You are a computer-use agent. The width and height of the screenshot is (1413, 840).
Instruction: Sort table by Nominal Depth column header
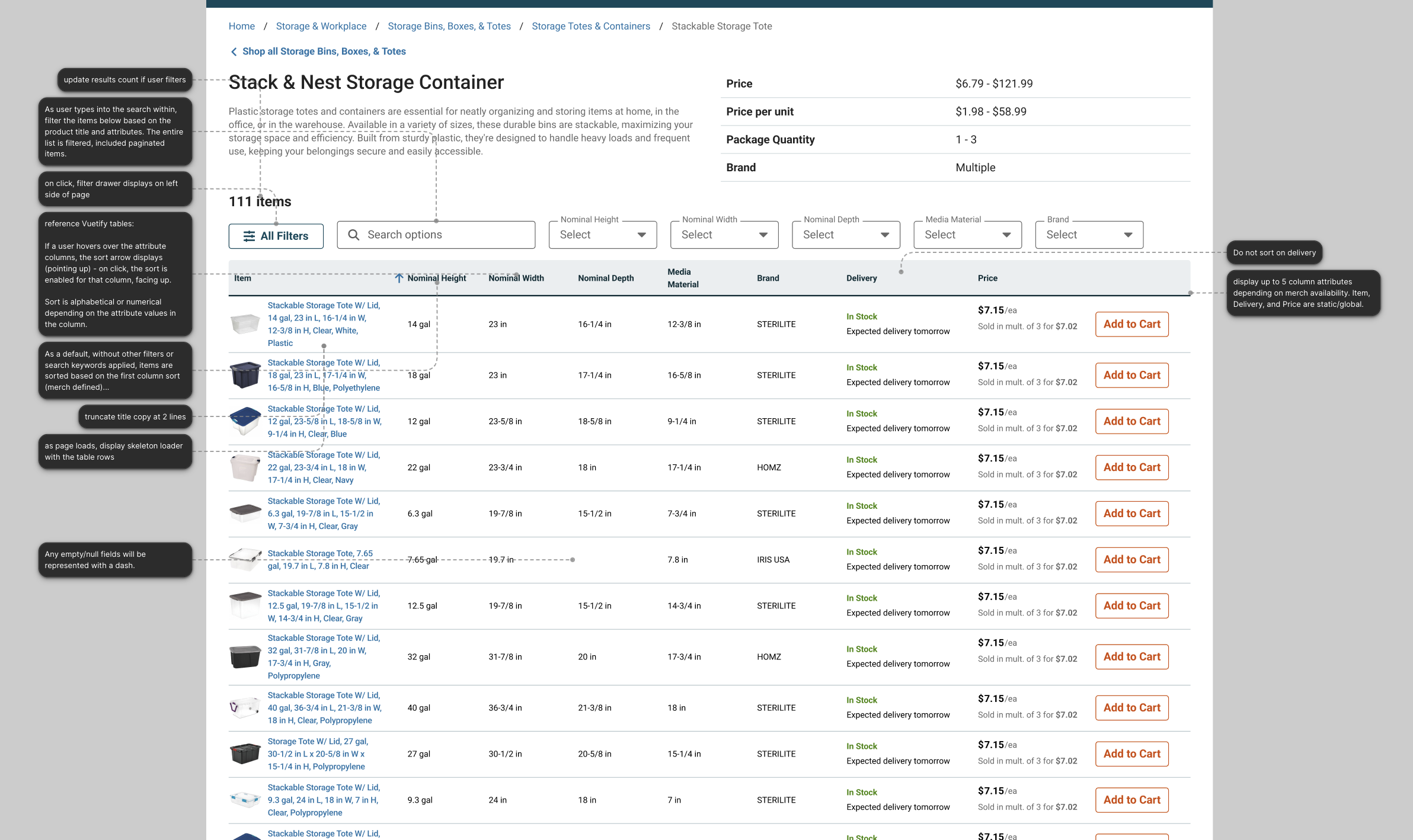(605, 278)
